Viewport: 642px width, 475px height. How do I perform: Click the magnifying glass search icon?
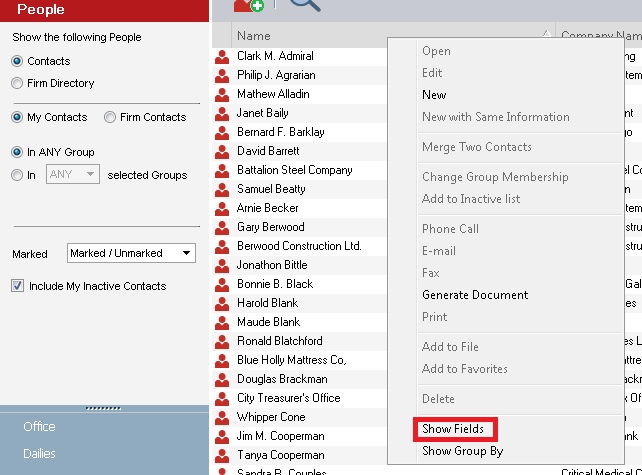[x=305, y=6]
